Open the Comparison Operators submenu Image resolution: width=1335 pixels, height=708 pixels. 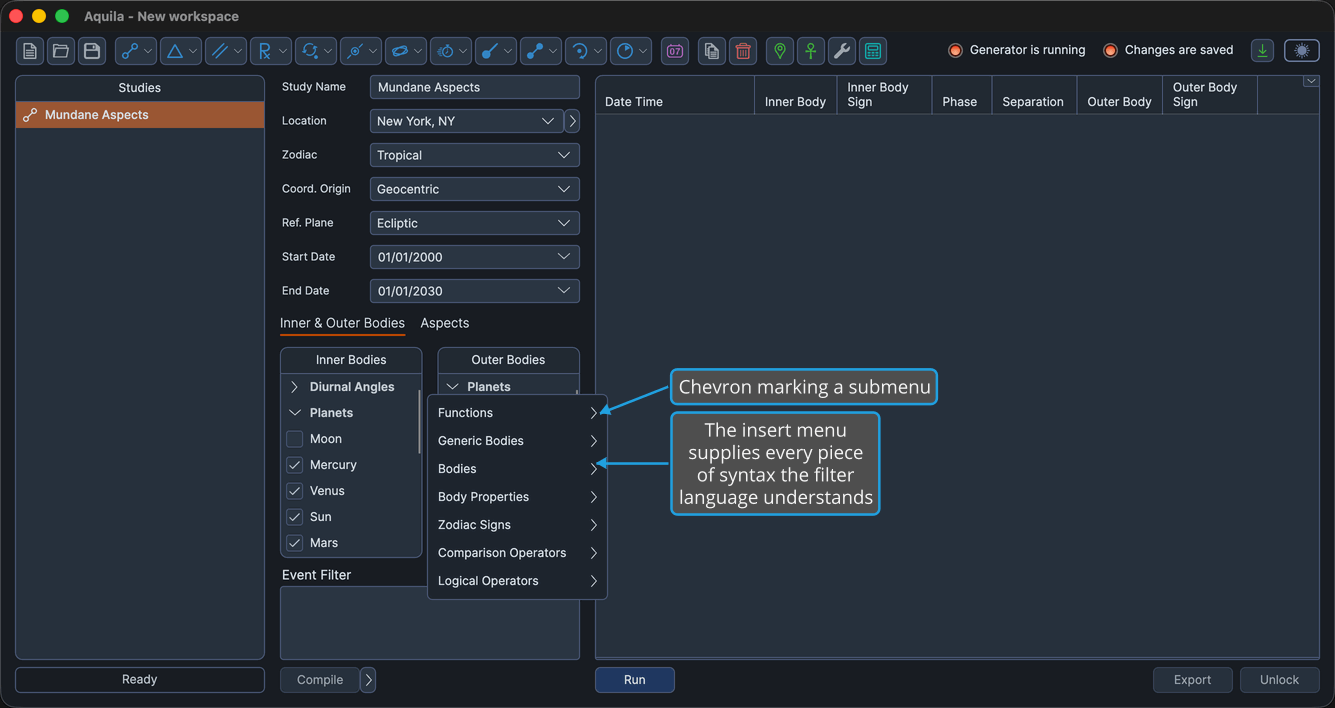pyautogui.click(x=517, y=553)
